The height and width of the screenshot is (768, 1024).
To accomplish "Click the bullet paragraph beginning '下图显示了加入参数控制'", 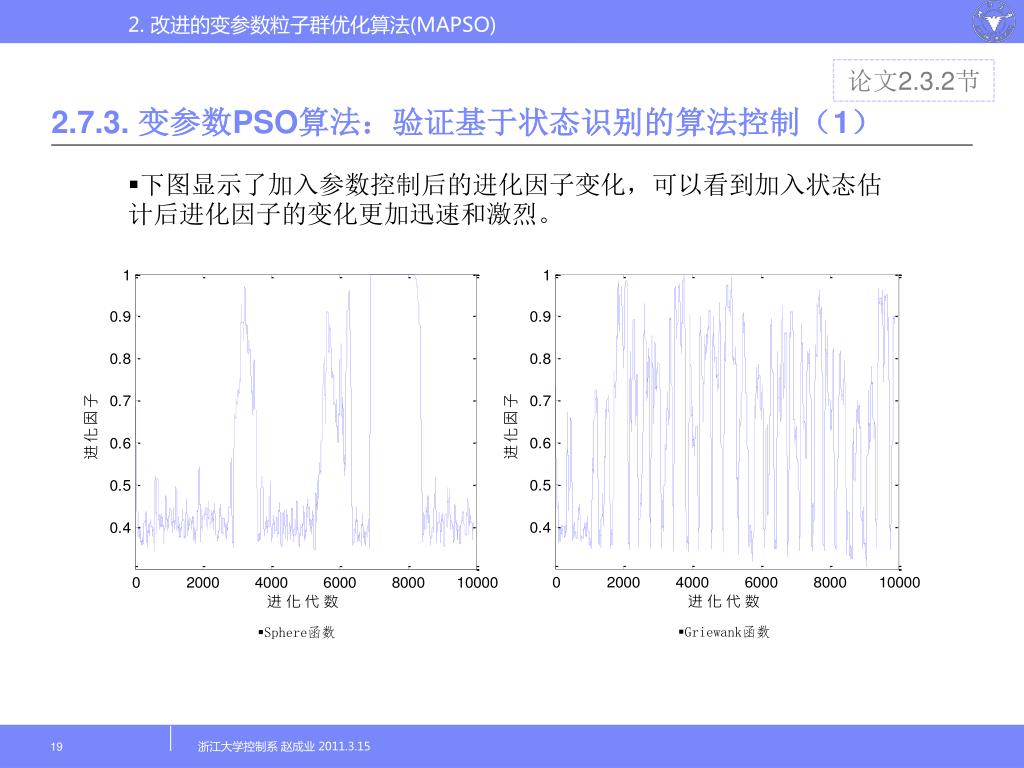I will [x=505, y=199].
